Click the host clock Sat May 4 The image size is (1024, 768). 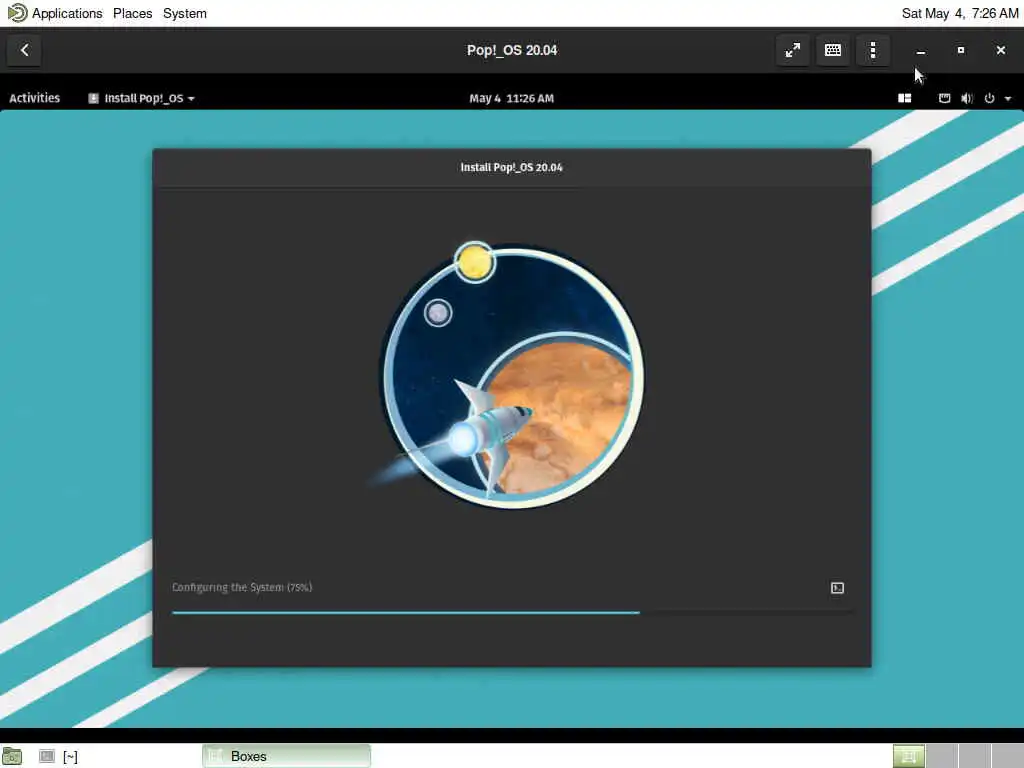(959, 13)
